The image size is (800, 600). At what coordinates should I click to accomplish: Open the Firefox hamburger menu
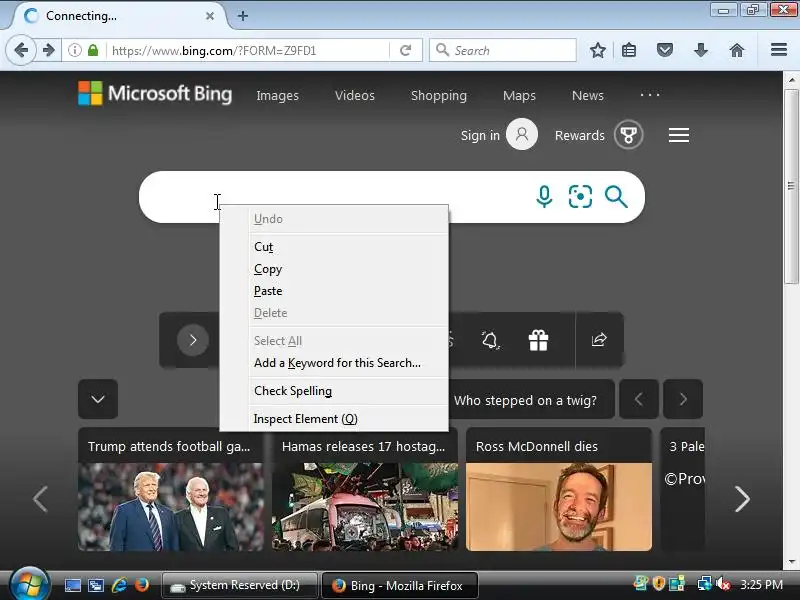tap(779, 50)
